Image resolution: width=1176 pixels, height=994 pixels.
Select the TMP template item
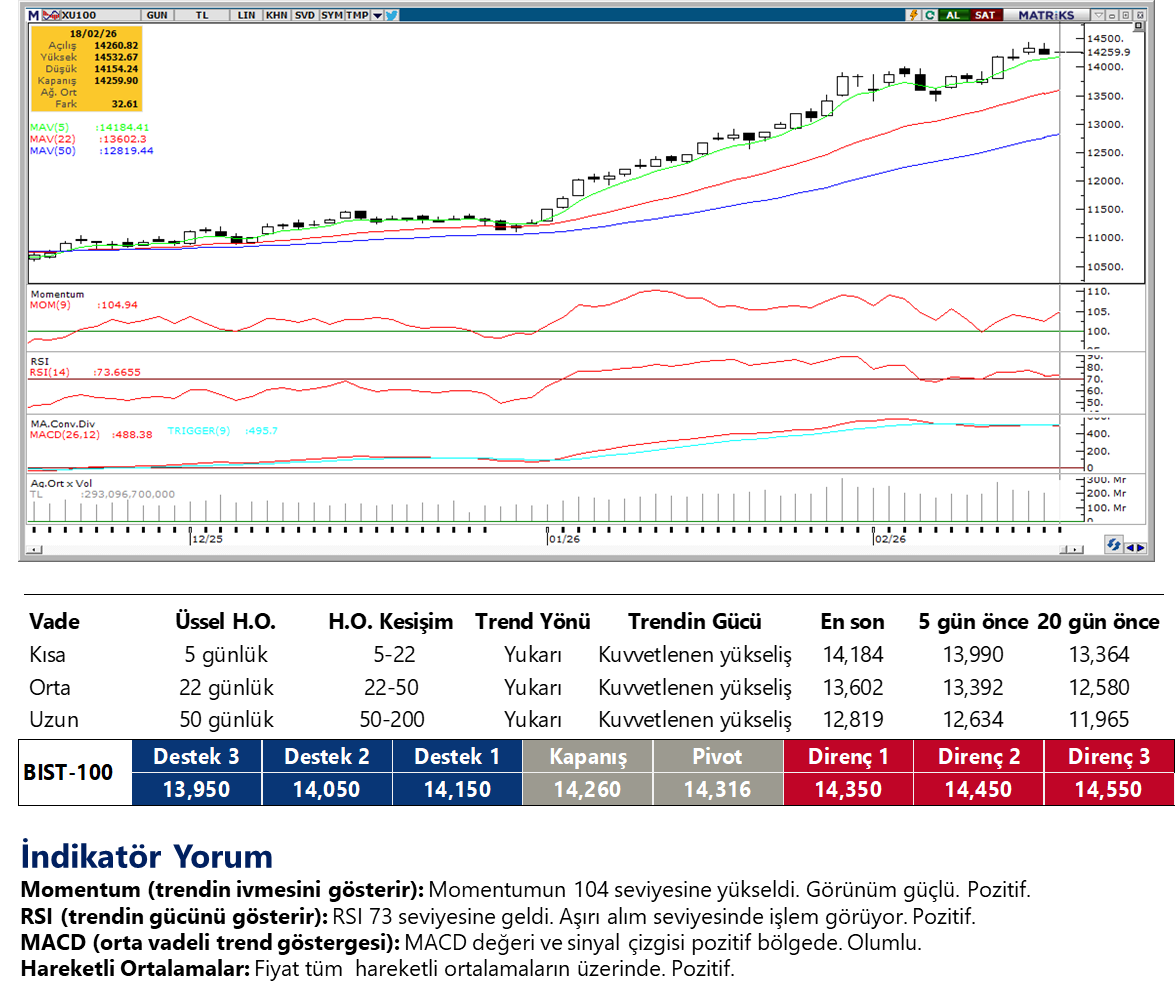click(357, 15)
